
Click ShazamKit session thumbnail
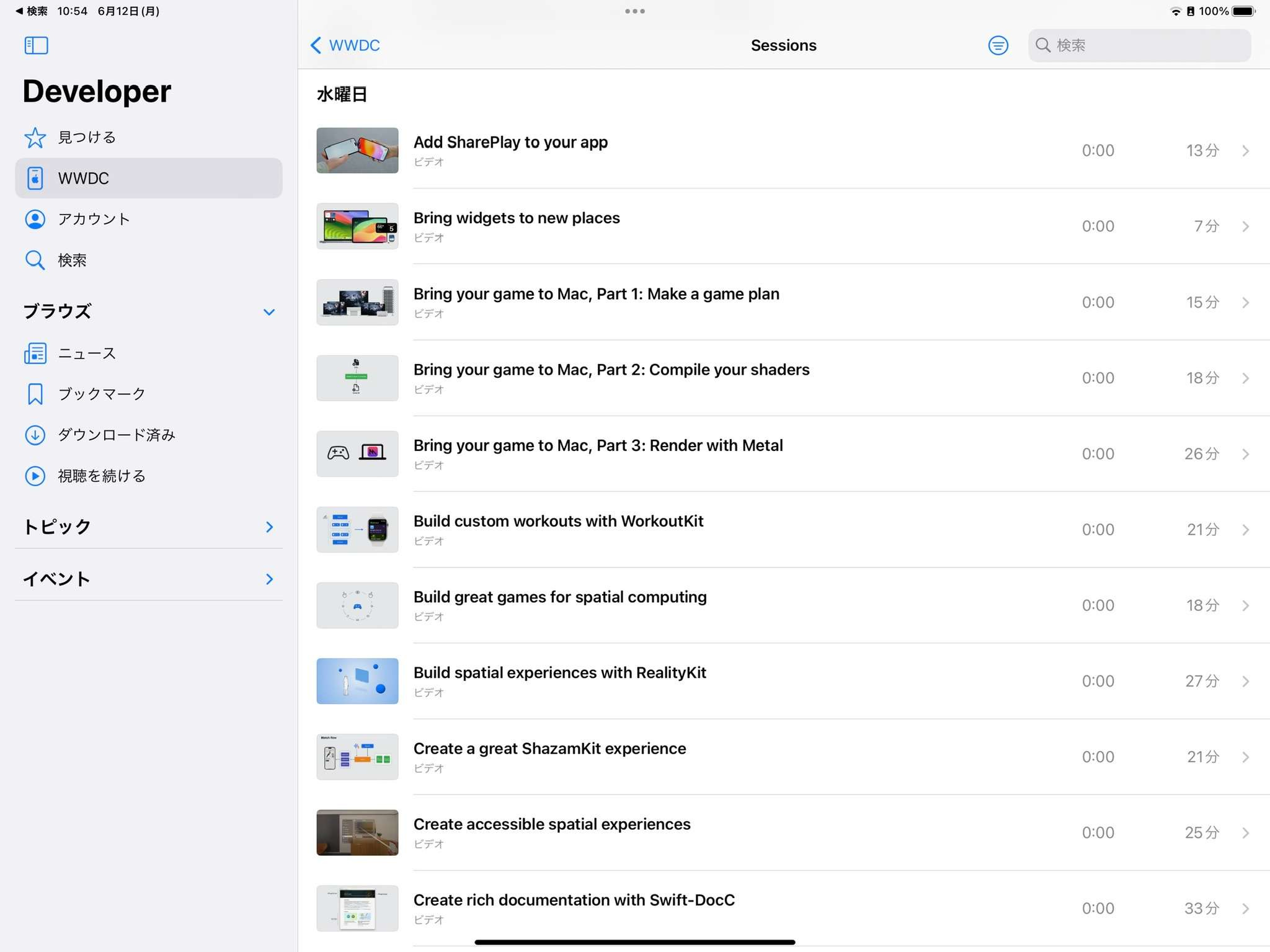357,757
